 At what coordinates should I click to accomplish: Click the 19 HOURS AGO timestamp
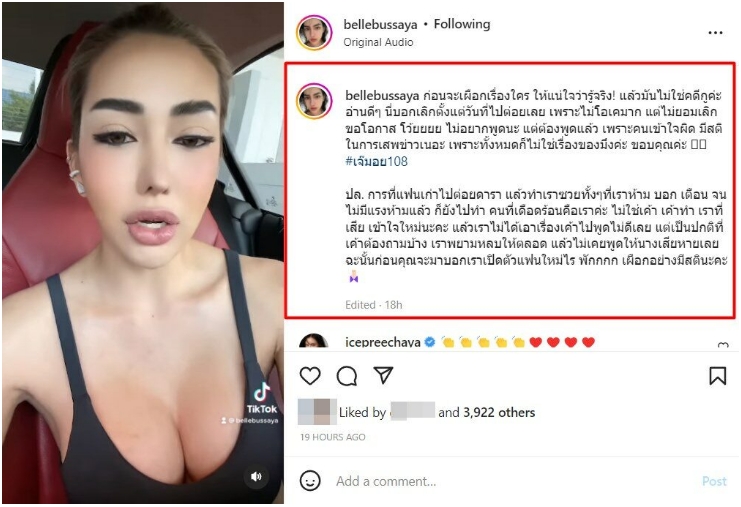coord(333,437)
